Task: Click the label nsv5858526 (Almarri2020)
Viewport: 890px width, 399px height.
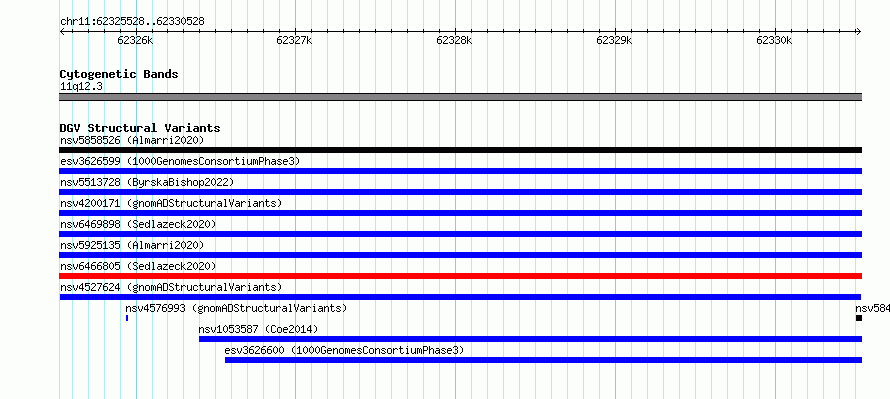Action: click(132, 140)
